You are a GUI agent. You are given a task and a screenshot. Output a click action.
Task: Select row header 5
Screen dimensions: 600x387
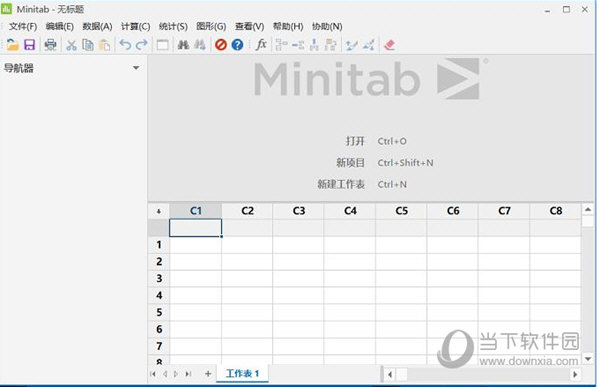pos(159,312)
